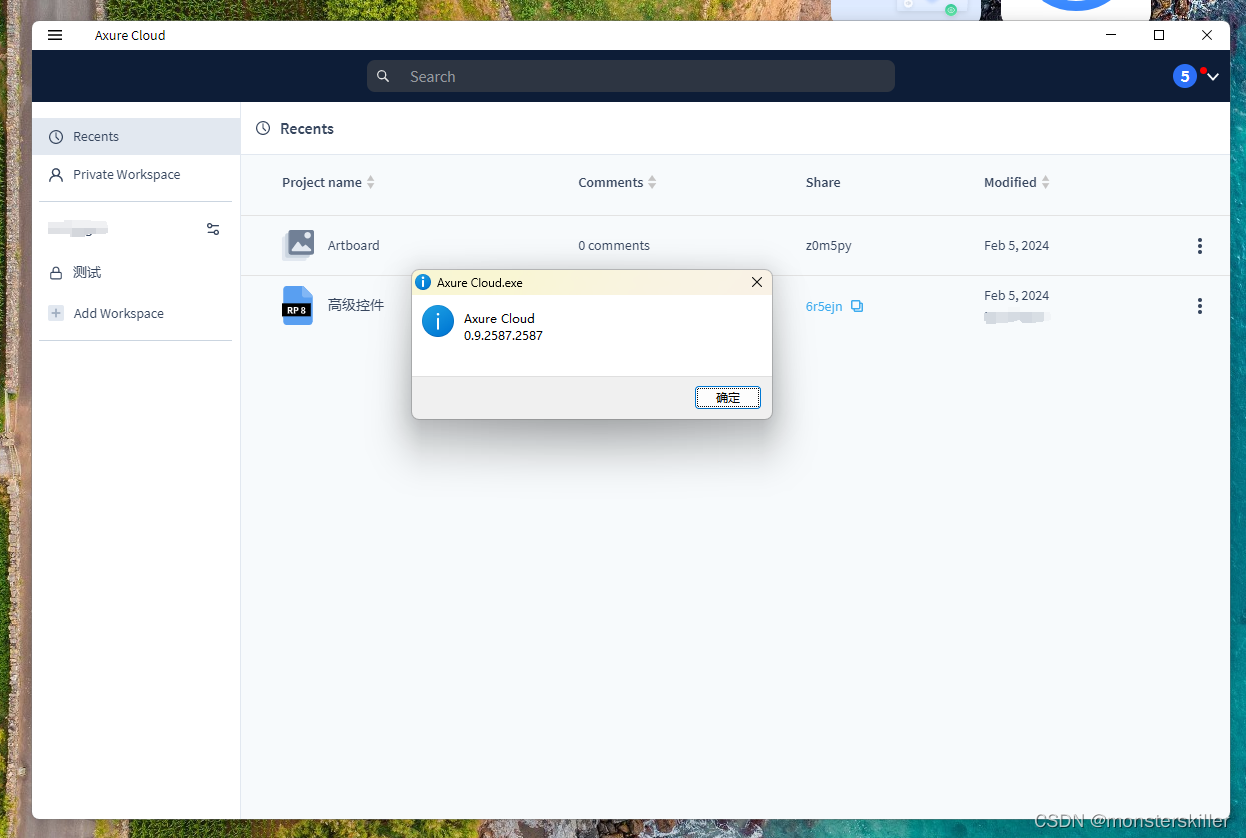Click the lock icon beside 测试

[x=56, y=272]
